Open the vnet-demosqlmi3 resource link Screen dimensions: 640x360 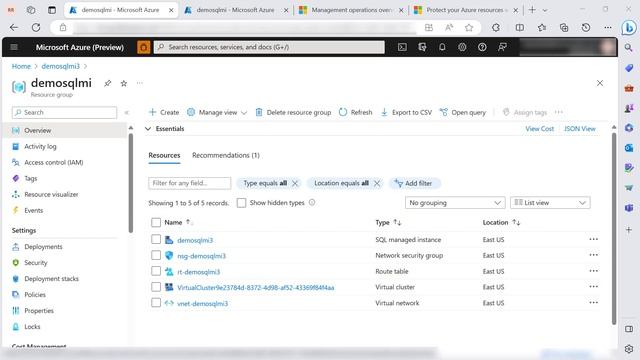click(202, 303)
